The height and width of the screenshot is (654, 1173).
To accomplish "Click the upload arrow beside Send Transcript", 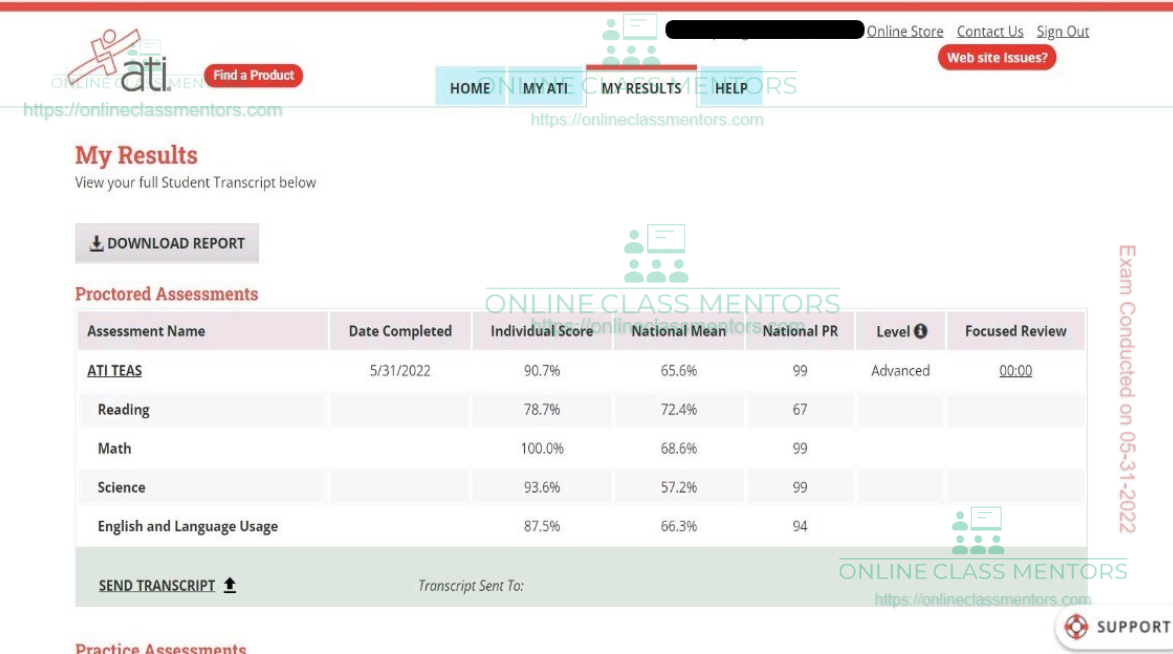I will (229, 585).
